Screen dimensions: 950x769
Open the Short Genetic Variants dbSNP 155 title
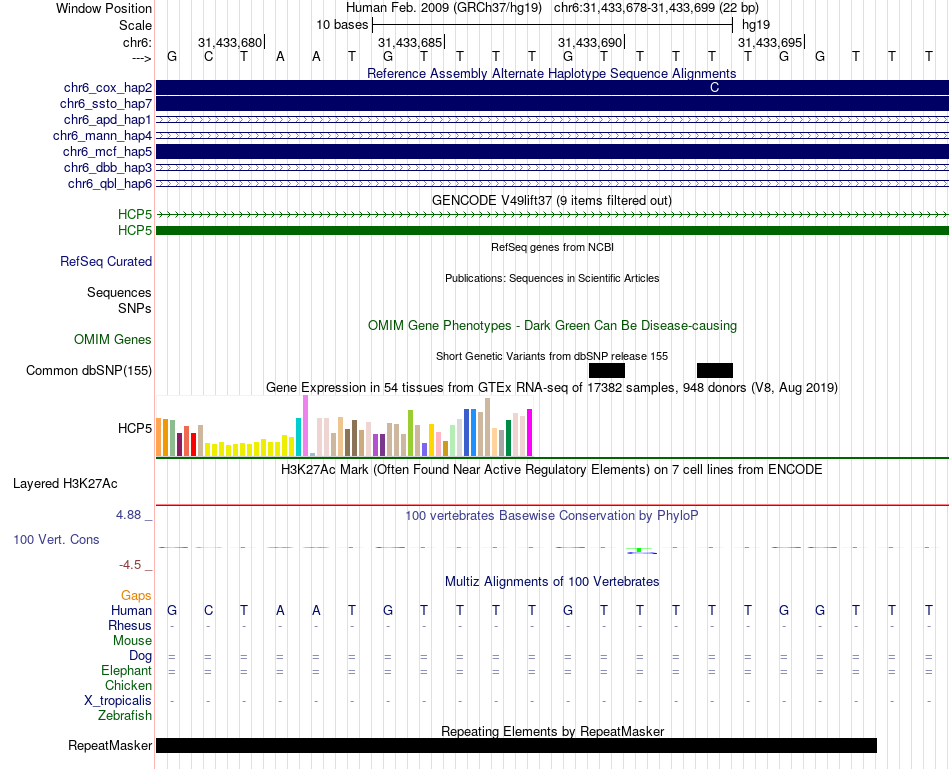point(552,356)
